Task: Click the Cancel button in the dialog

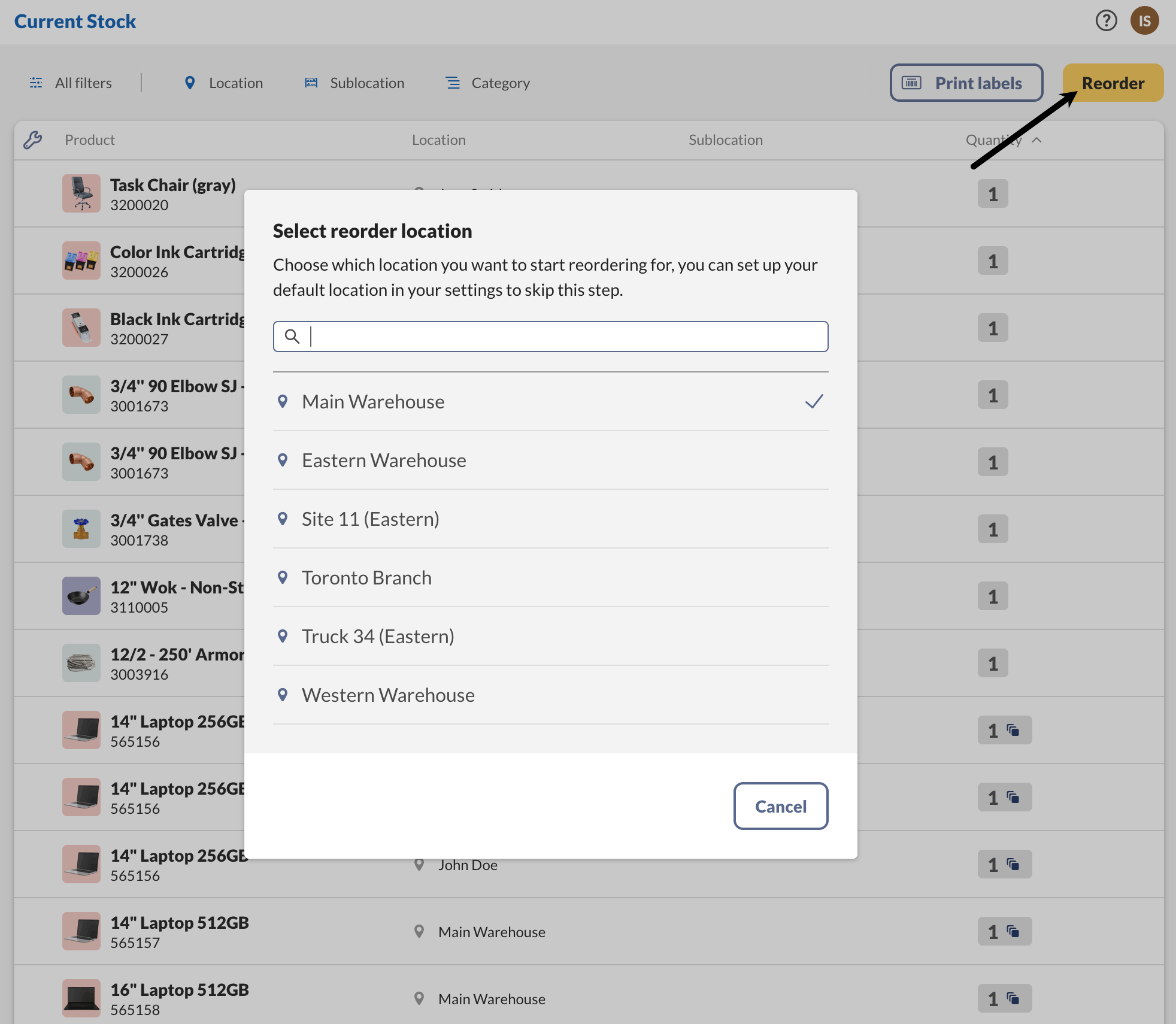Action: [x=780, y=806]
